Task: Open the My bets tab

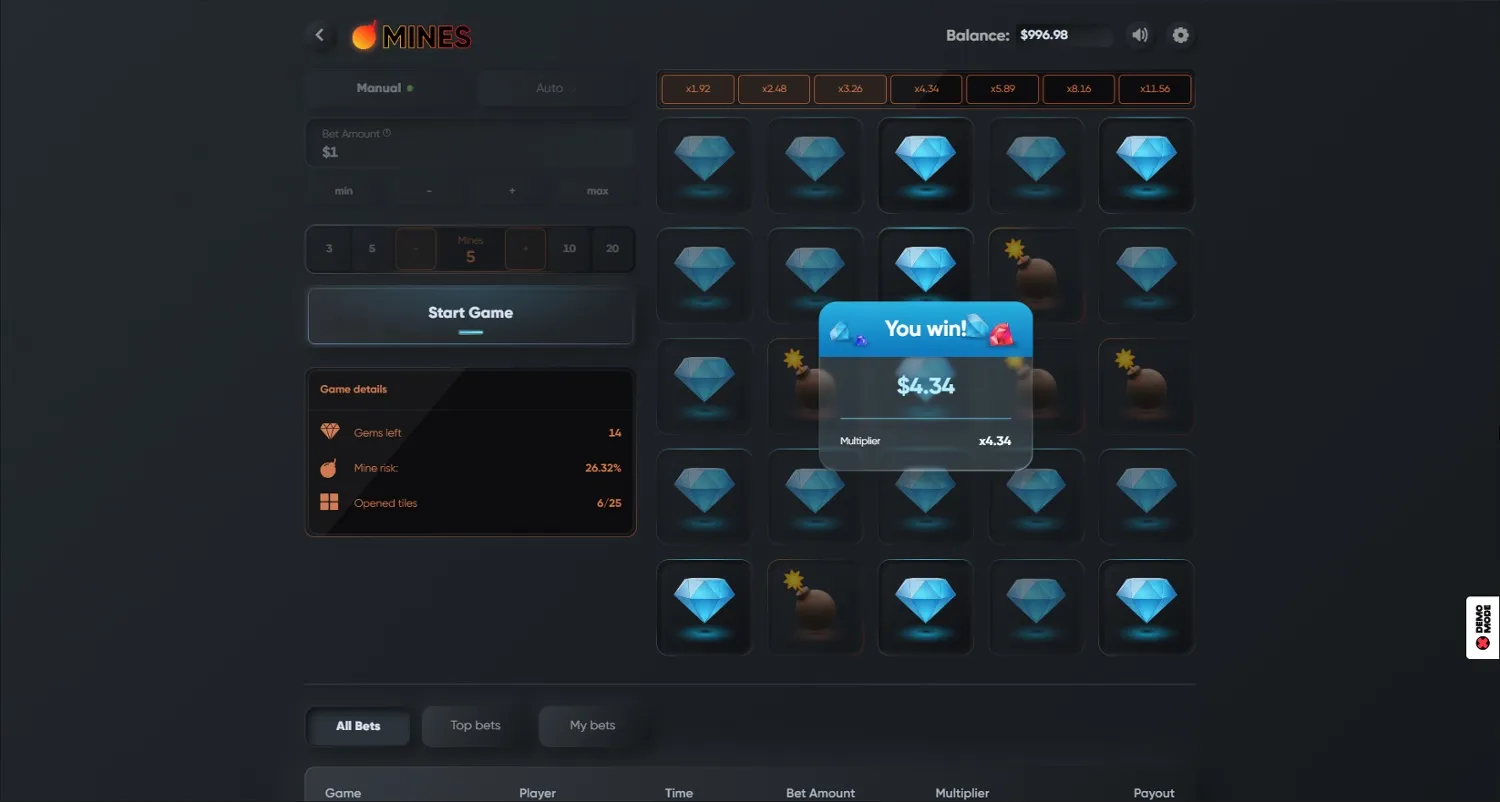Action: click(592, 726)
